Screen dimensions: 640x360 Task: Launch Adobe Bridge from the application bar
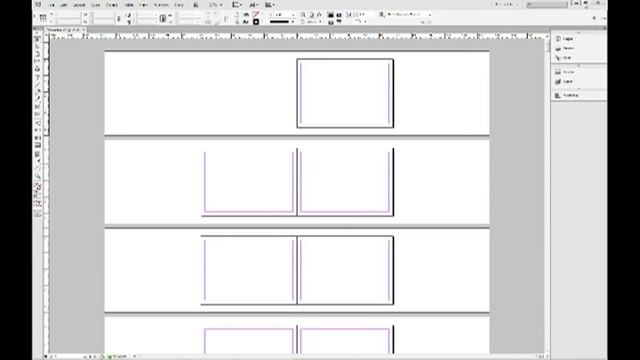pos(196,5)
